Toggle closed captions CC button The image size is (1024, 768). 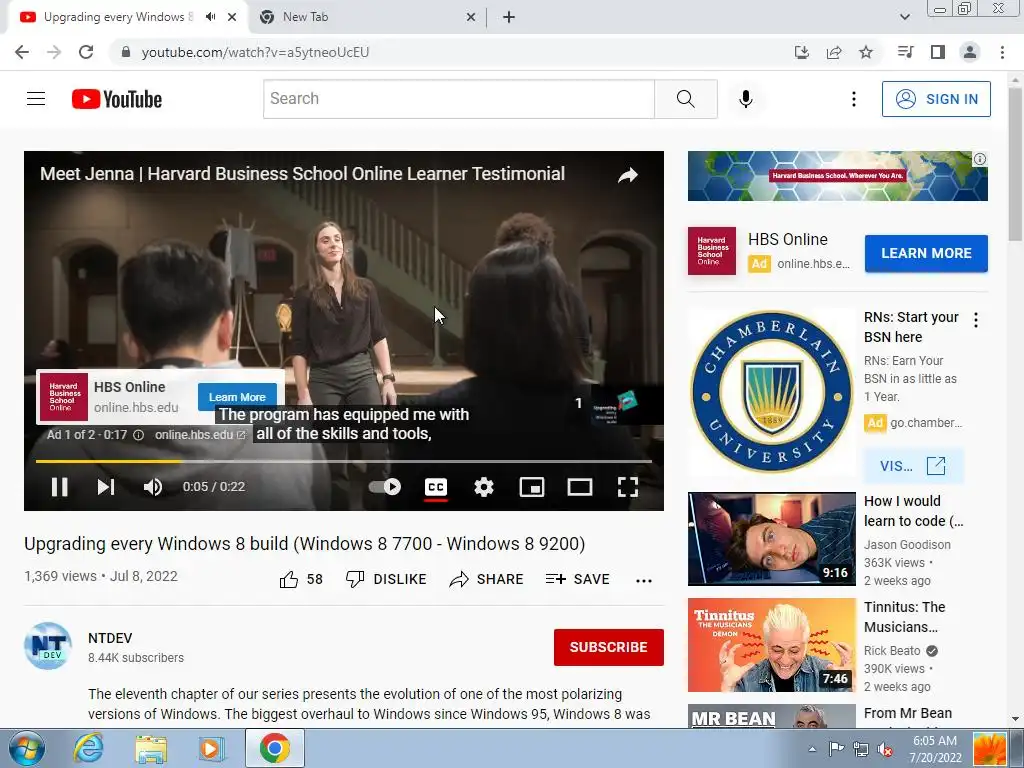(x=436, y=487)
